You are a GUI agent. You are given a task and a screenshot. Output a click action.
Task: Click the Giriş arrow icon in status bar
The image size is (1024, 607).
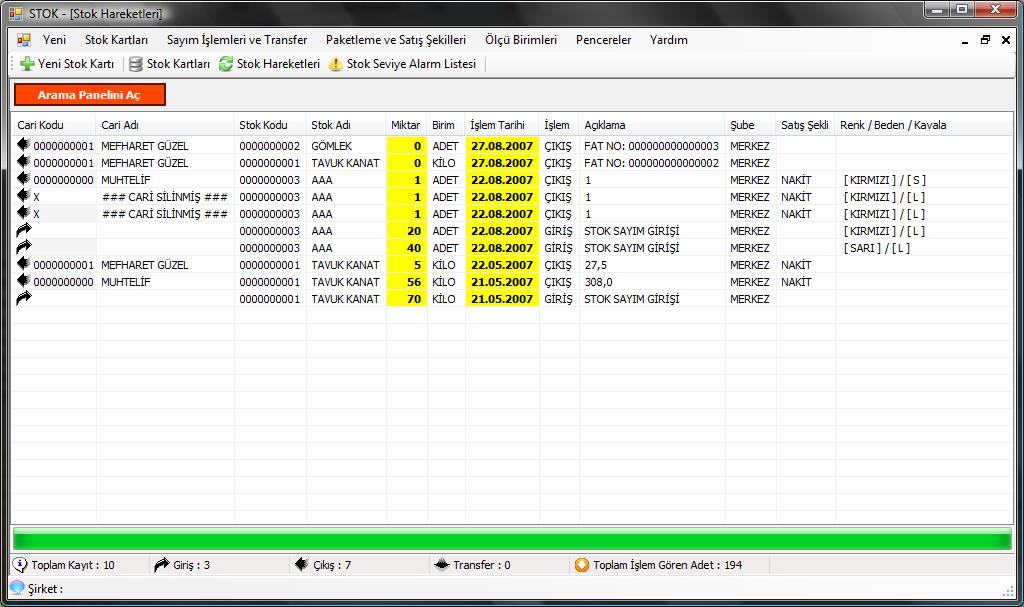pos(162,565)
